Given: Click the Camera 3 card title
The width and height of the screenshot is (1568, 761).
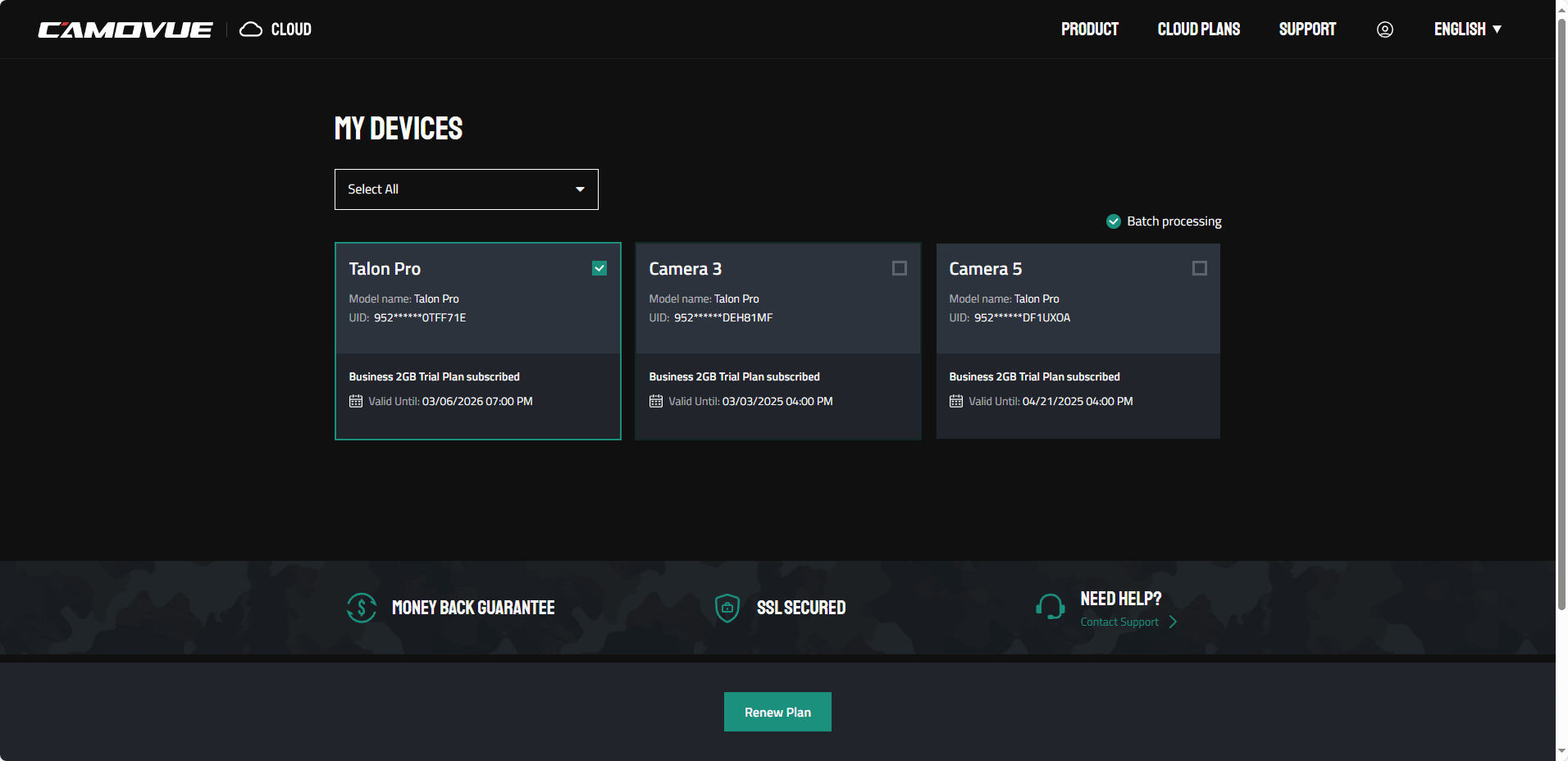Looking at the screenshot, I should [x=686, y=269].
